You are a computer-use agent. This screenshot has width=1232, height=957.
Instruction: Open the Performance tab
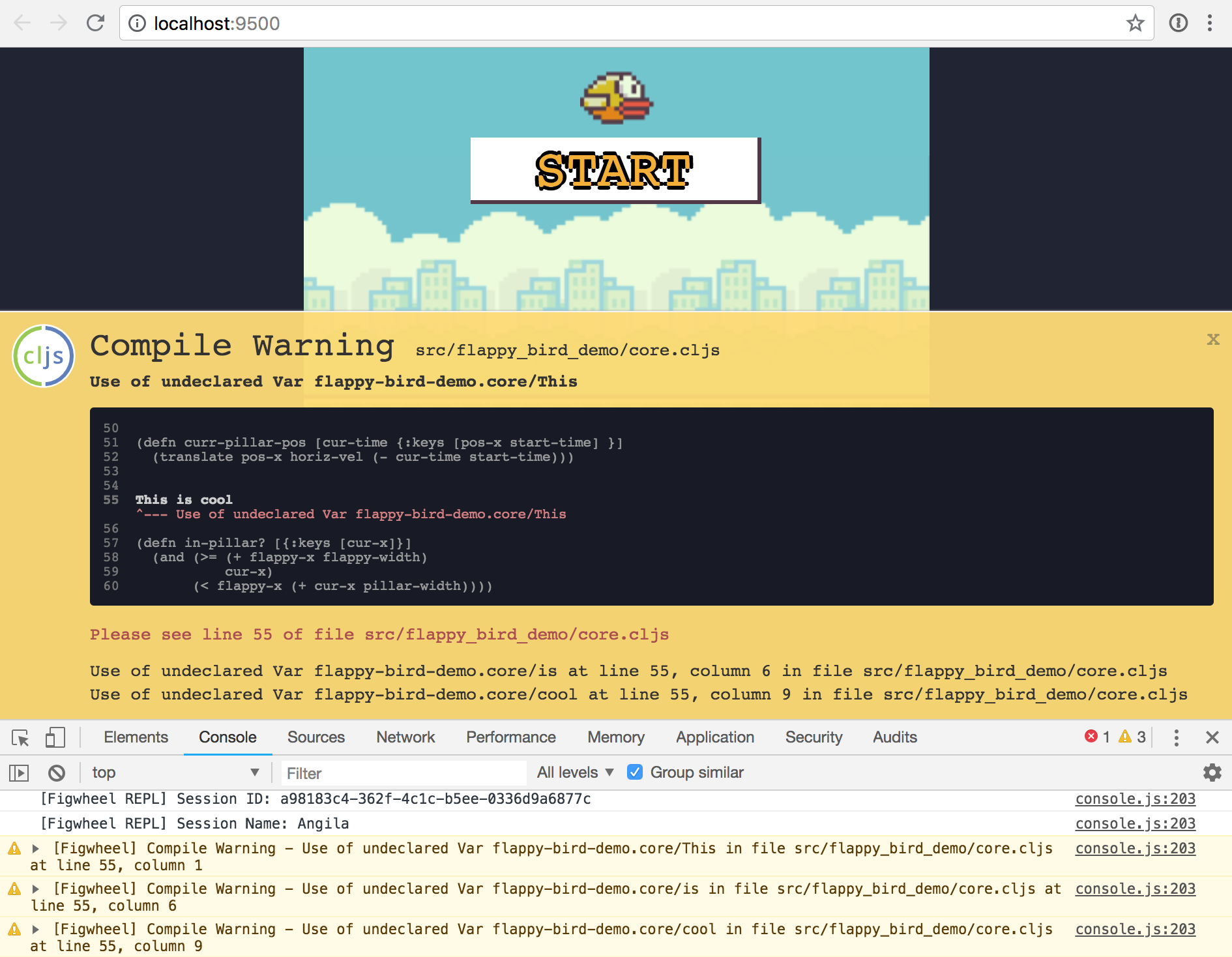click(x=511, y=737)
